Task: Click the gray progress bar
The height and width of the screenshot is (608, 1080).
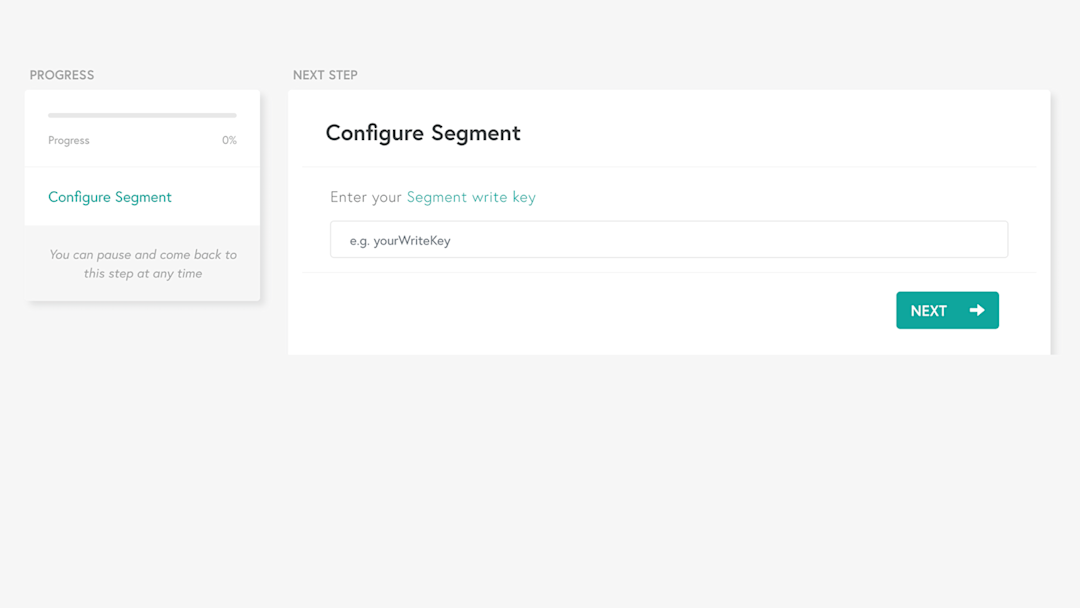Action: [142, 115]
